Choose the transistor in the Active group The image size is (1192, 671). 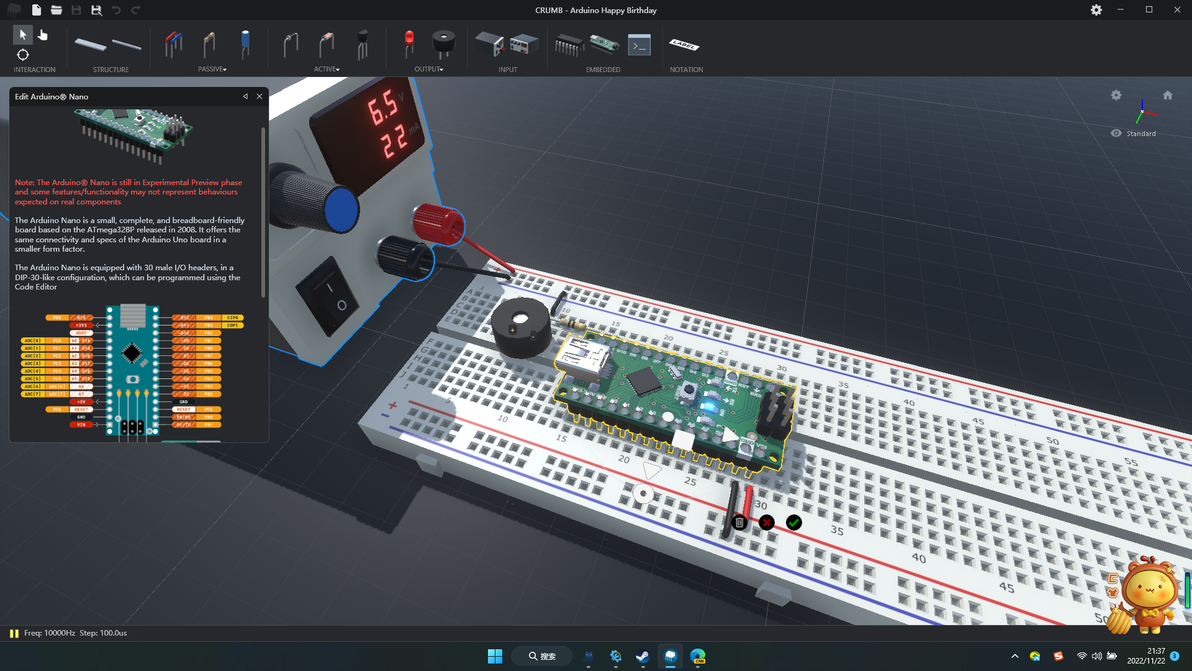pyautogui.click(x=362, y=44)
